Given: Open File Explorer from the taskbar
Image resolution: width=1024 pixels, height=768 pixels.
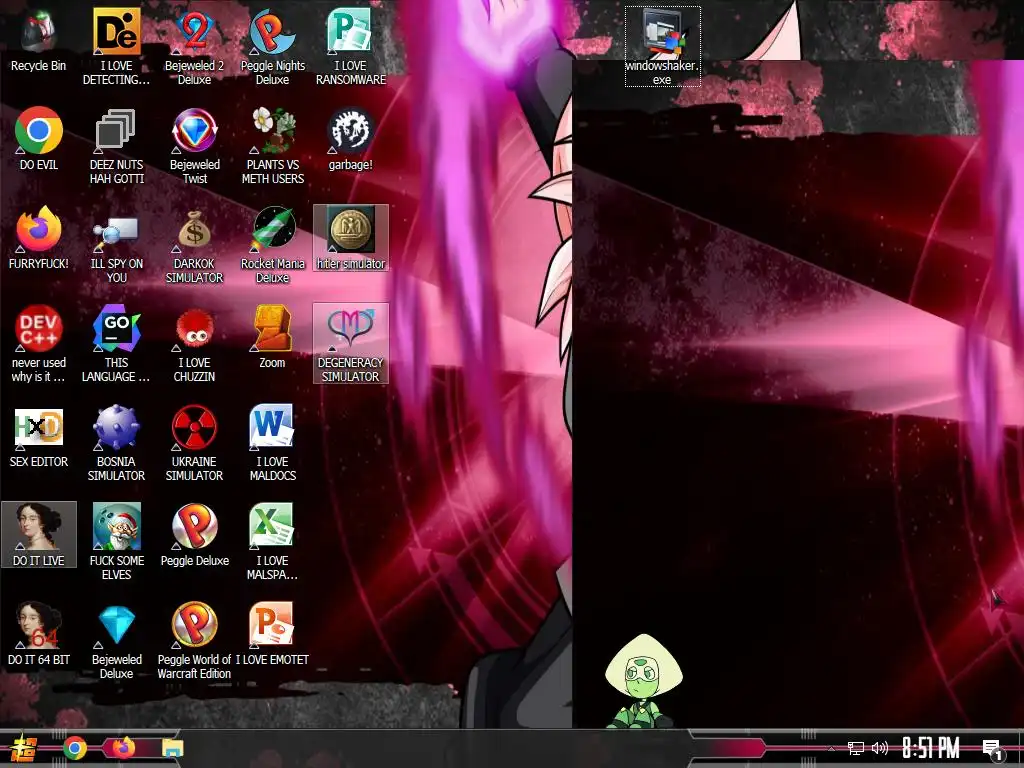Looking at the screenshot, I should pos(173,748).
